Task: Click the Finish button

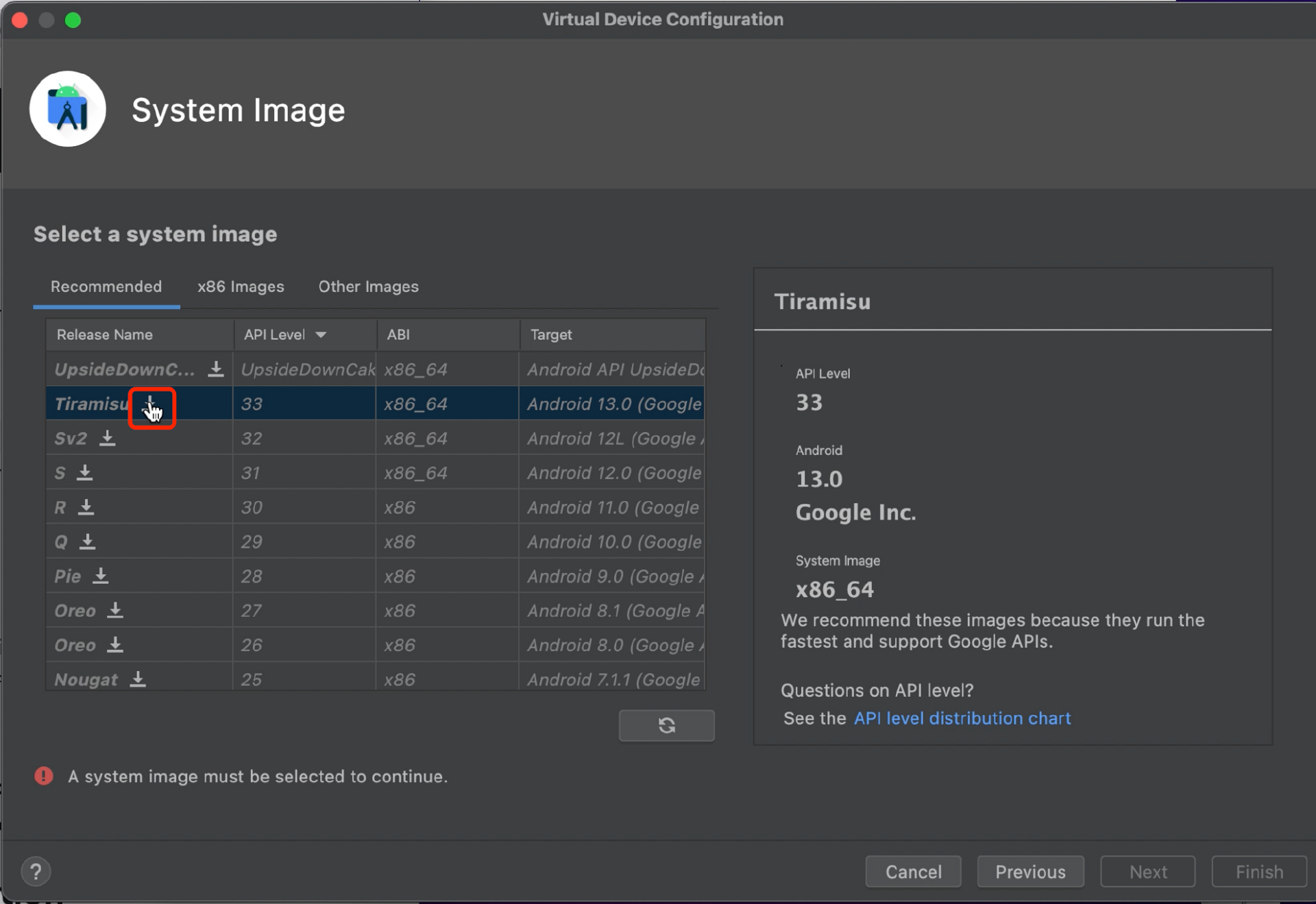Action: (1259, 872)
